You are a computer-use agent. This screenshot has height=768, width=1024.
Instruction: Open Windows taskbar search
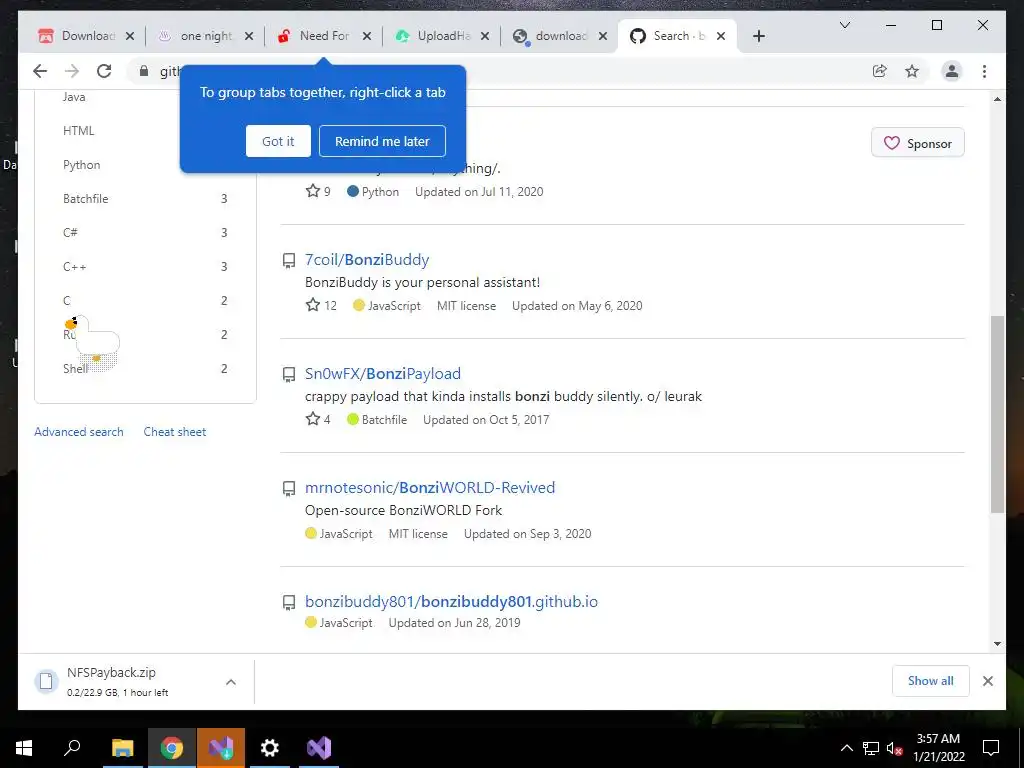coord(72,748)
